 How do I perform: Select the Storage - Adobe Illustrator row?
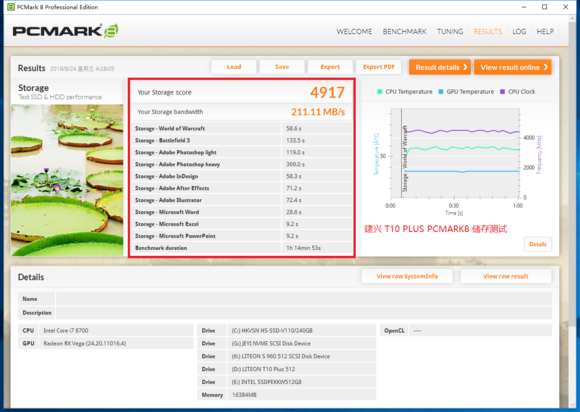click(242, 200)
